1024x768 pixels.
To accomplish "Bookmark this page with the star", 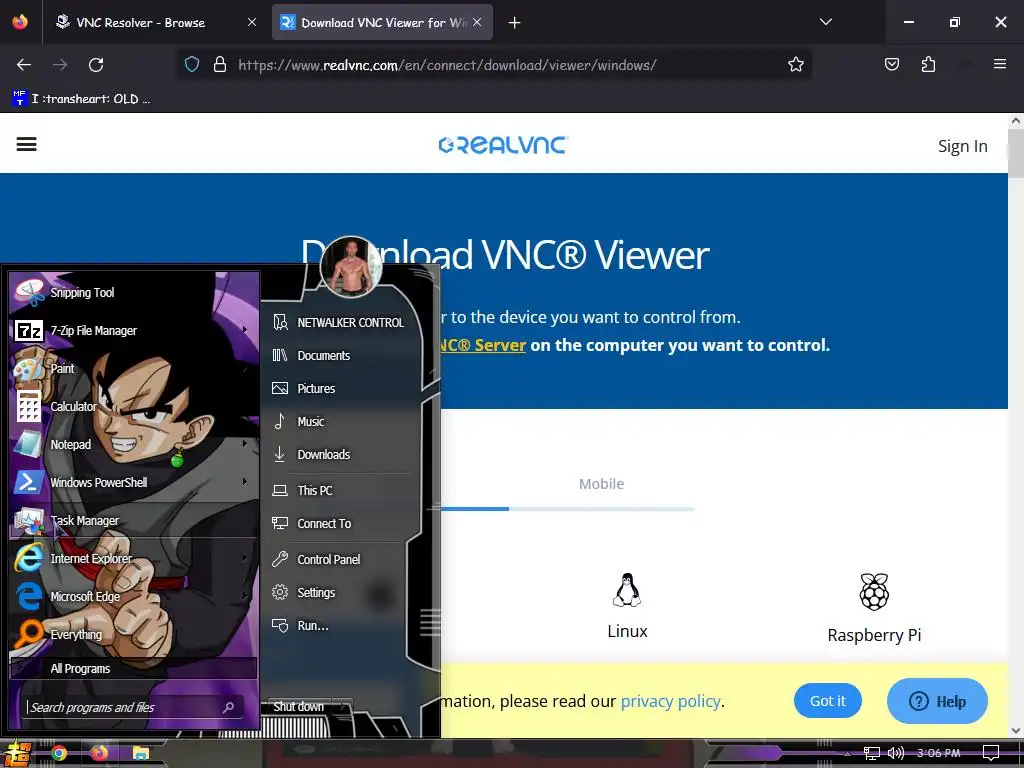I will [795, 65].
